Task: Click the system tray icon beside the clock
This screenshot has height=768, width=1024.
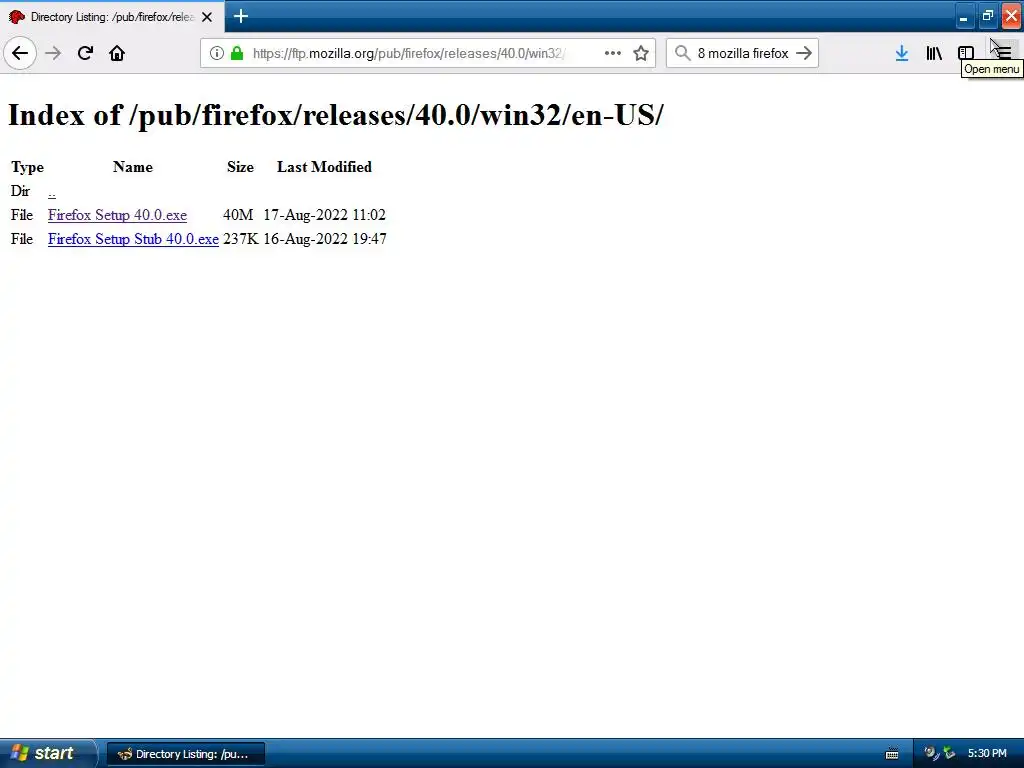Action: click(x=950, y=754)
